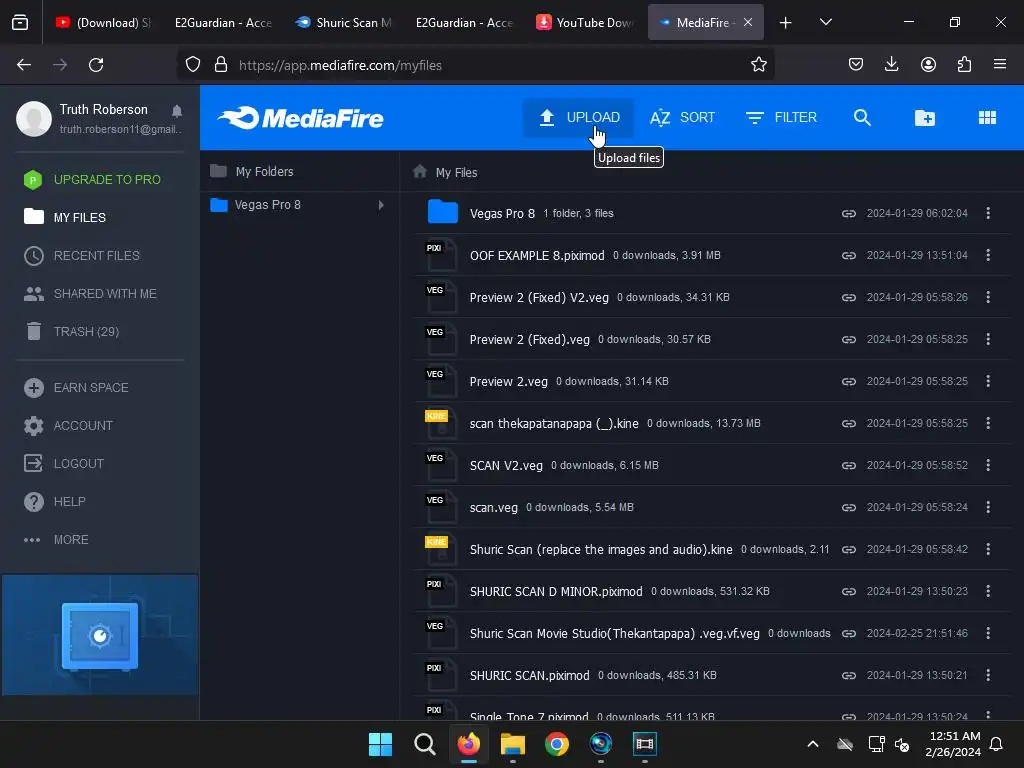The width and height of the screenshot is (1024, 768).
Task: Click Logout in sidebar
Action: pos(64,464)
